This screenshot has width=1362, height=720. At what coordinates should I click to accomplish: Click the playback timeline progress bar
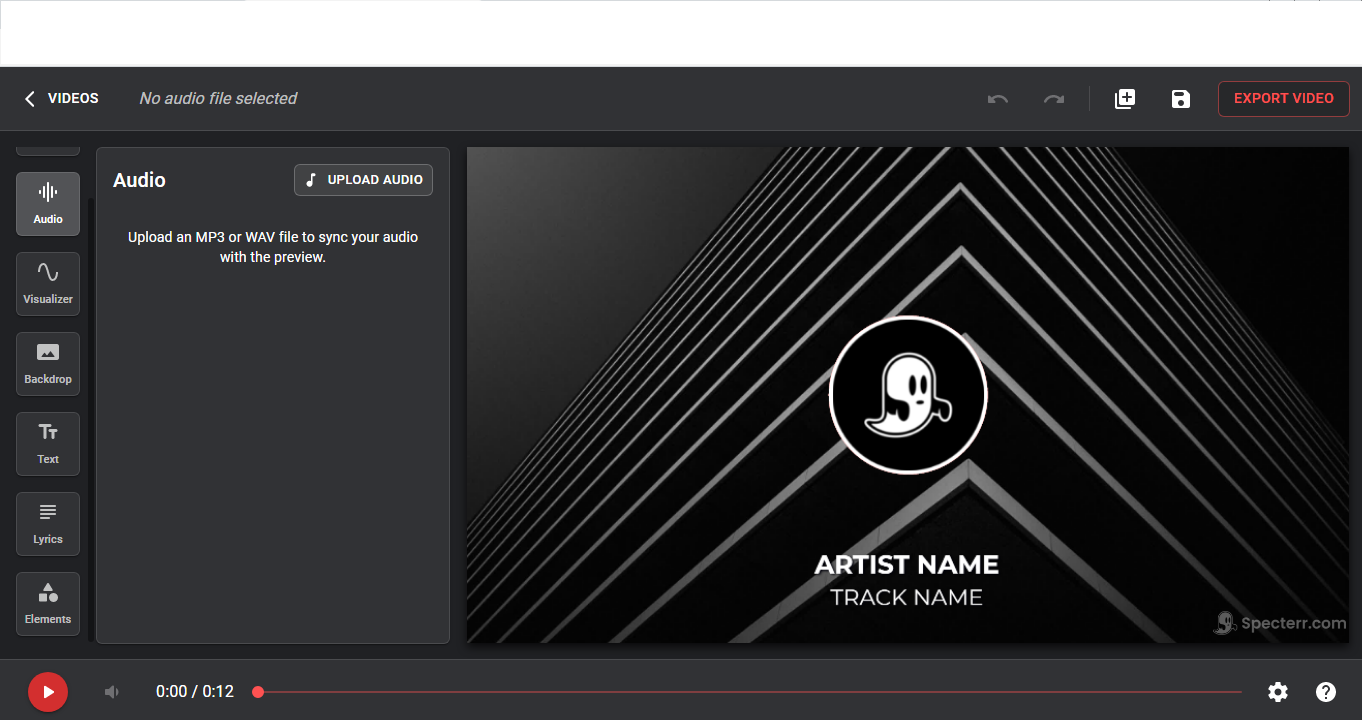[750, 692]
